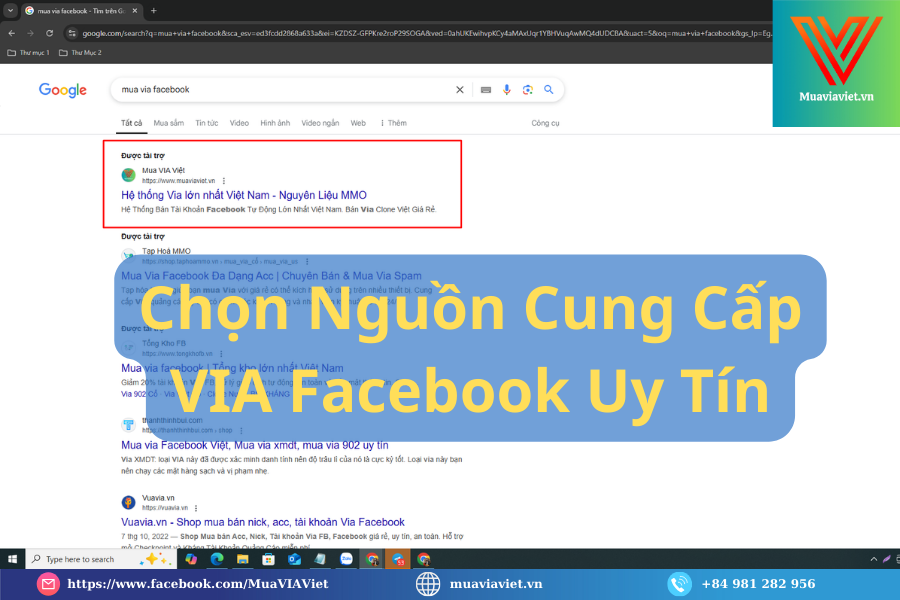Expand the Thêm more-filters menu
Image resolution: width=900 pixels, height=600 pixels.
(393, 123)
